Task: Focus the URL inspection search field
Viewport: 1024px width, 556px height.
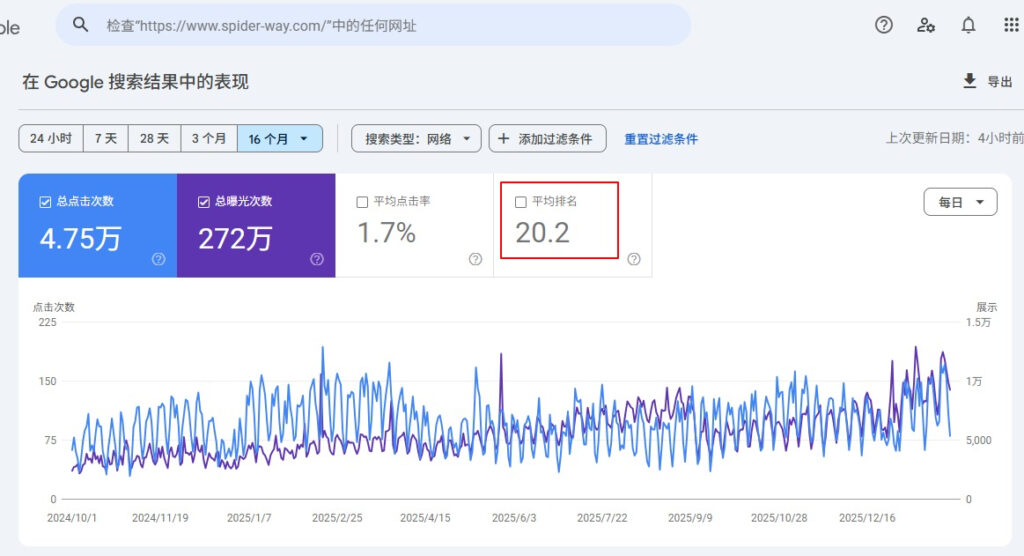Action: pyautogui.click(x=390, y=25)
